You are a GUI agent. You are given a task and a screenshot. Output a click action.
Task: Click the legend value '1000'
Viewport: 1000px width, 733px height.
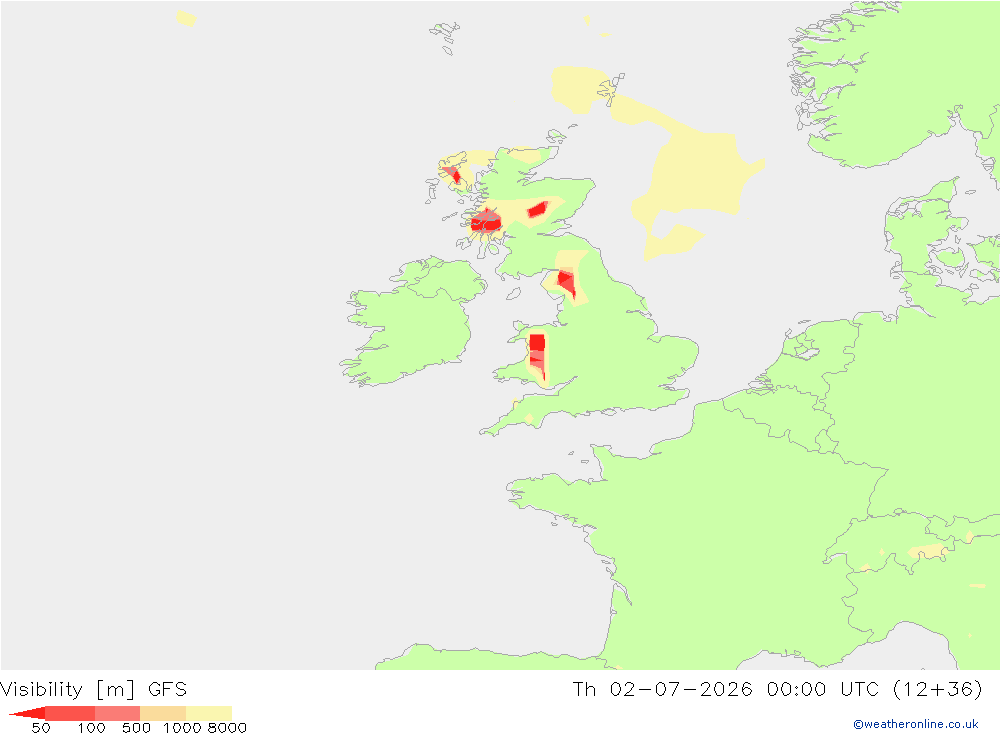coord(182,727)
